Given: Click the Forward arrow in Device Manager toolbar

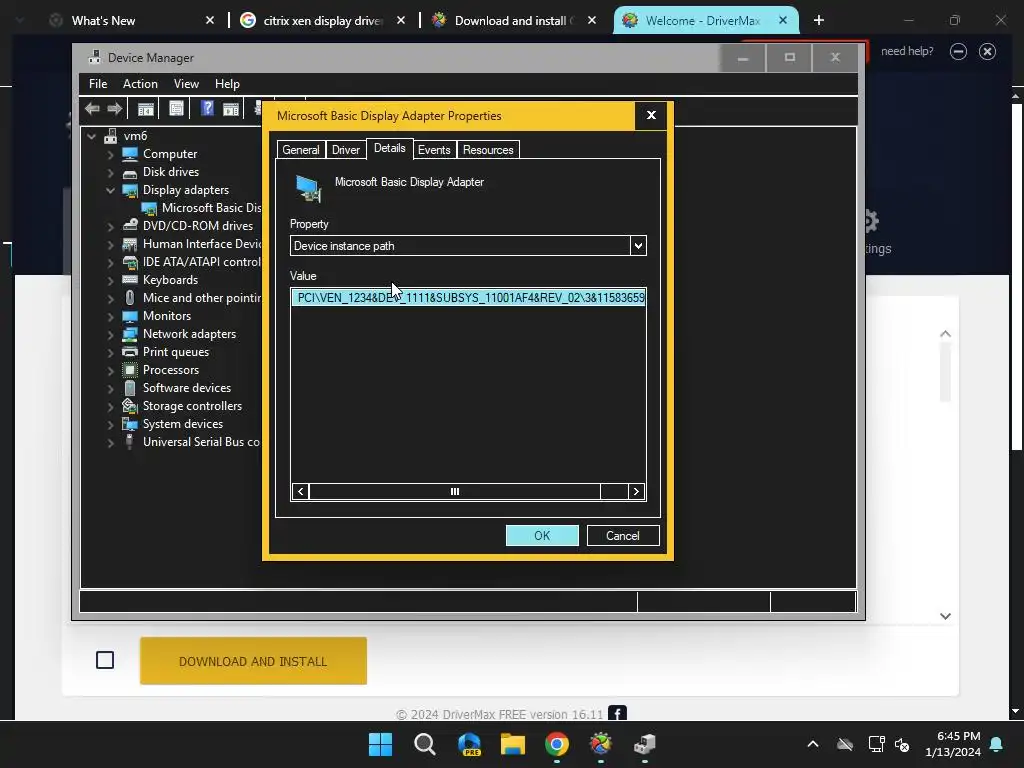Looking at the screenshot, I should [114, 108].
